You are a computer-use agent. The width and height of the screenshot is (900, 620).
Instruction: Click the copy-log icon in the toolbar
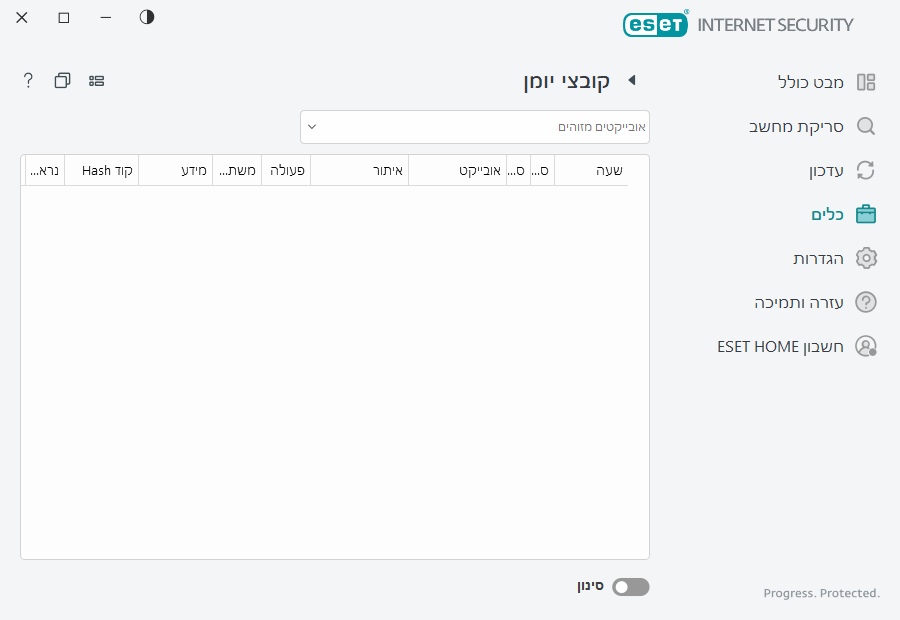pyautogui.click(x=62, y=80)
